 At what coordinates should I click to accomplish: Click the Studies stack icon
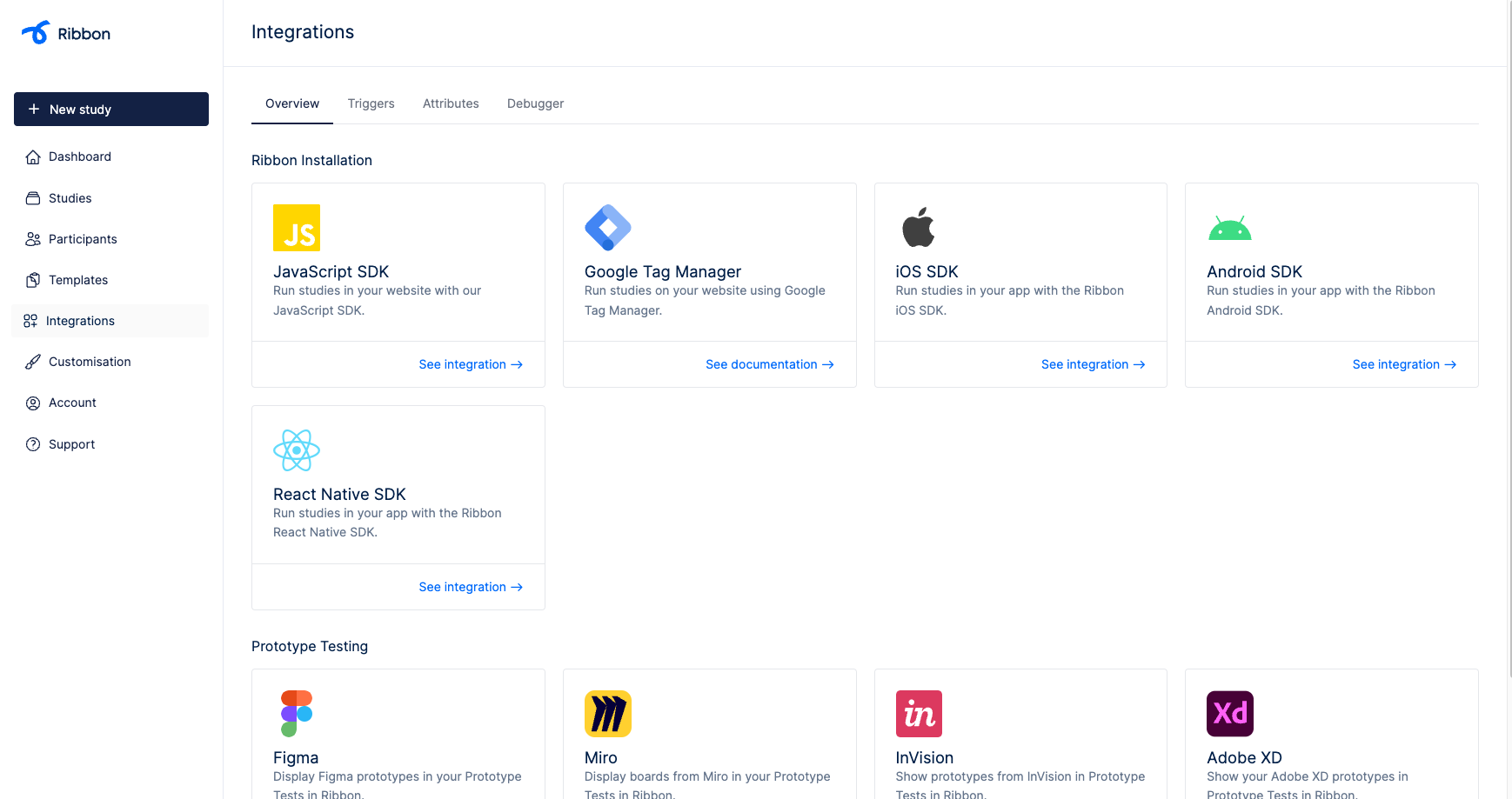(33, 198)
